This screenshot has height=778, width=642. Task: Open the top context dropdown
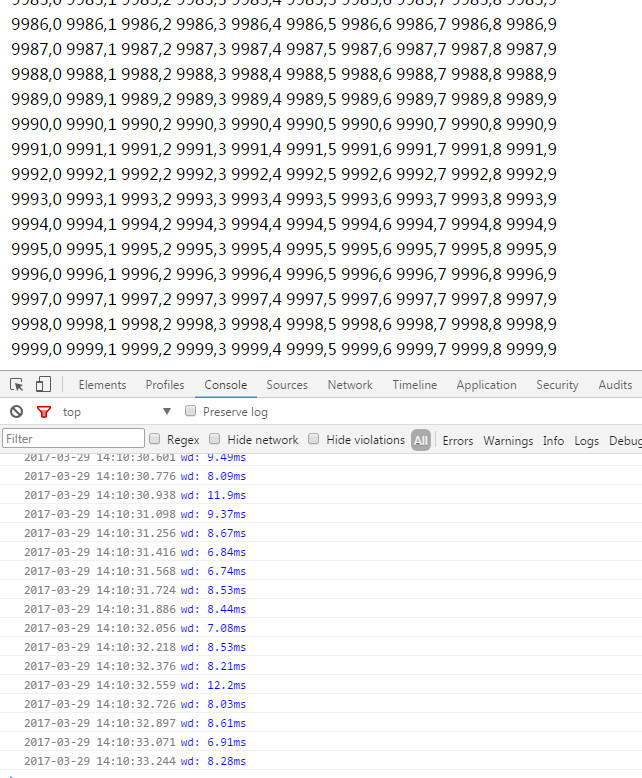pos(117,411)
